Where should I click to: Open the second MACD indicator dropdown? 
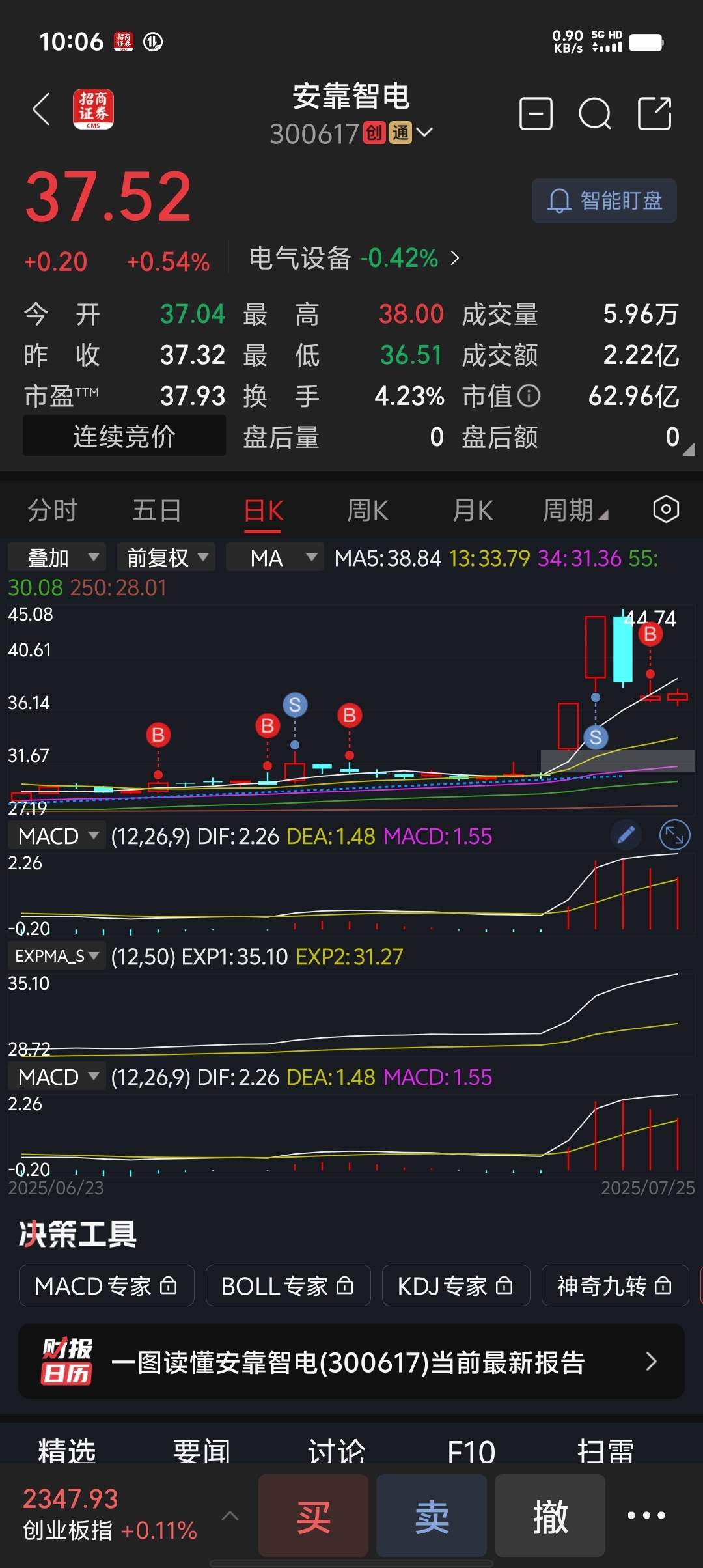point(57,1076)
